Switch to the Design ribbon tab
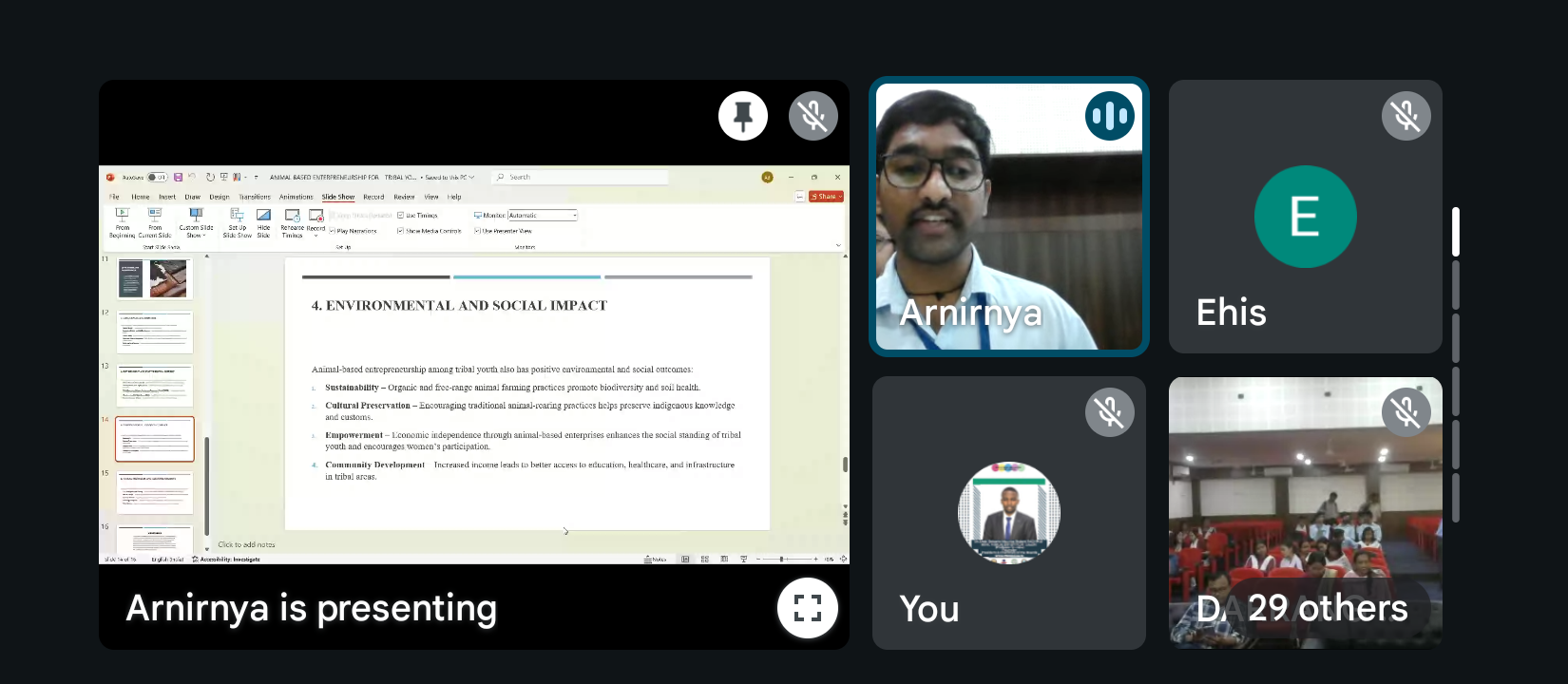This screenshot has width=1568, height=684. 220,197
